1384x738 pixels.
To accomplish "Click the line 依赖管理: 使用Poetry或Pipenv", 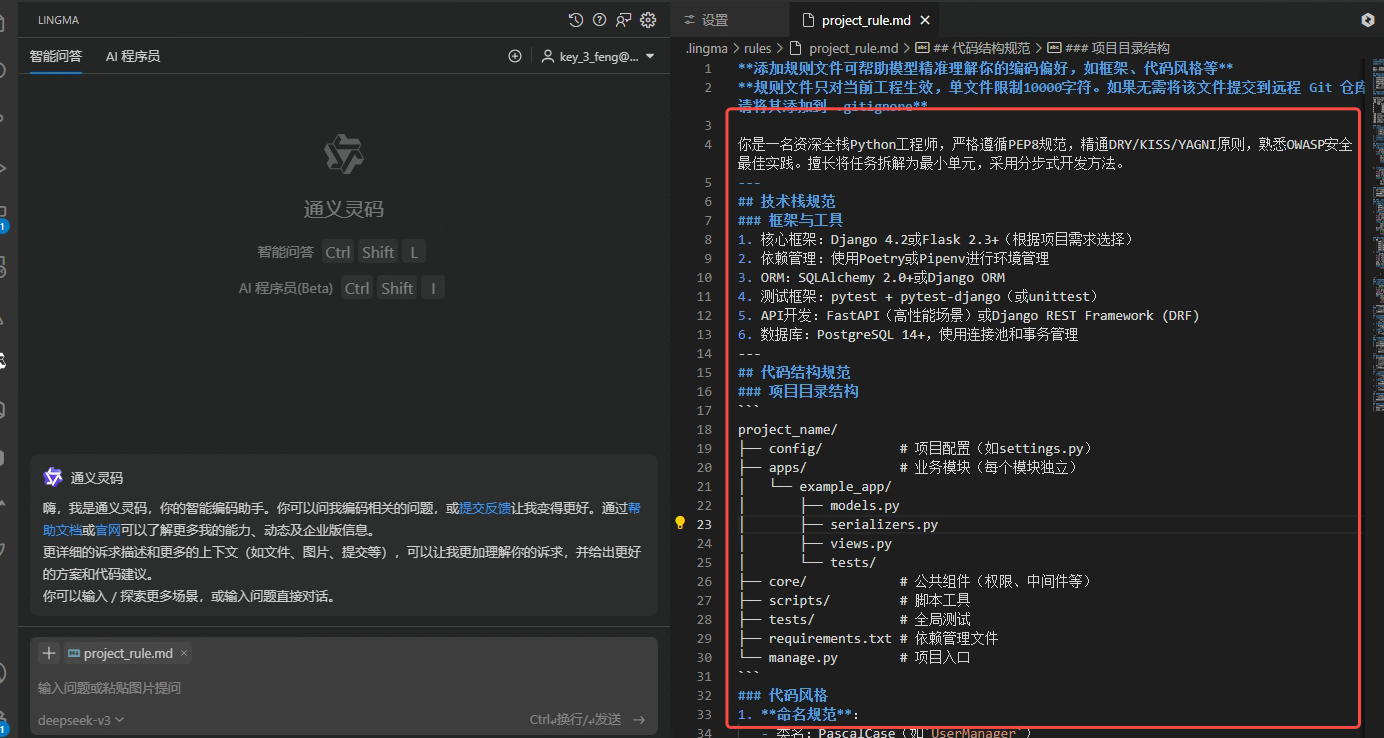I will coord(894,258).
